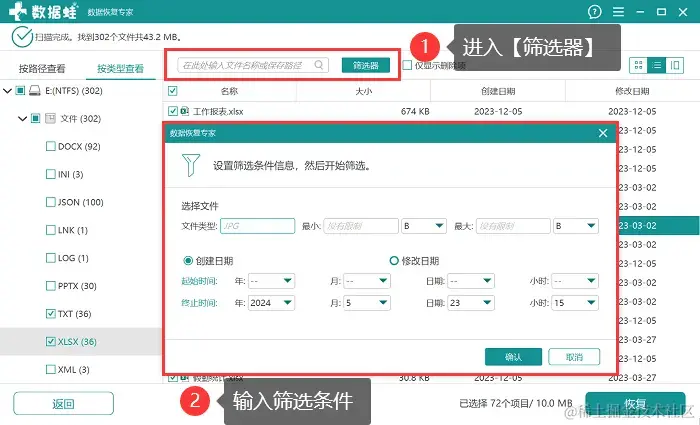Viewport: 700px width, 425px height.
Task: Collapse the 文件 (302) tree node
Action: point(22,119)
